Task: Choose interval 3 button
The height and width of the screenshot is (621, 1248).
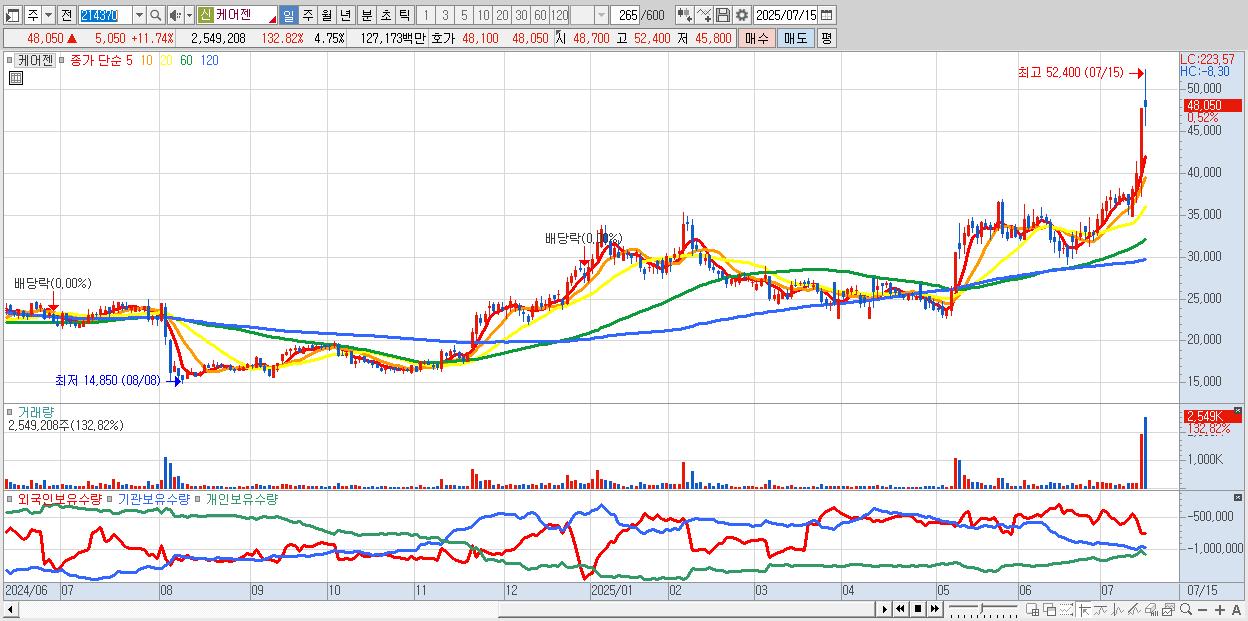Action: point(445,15)
